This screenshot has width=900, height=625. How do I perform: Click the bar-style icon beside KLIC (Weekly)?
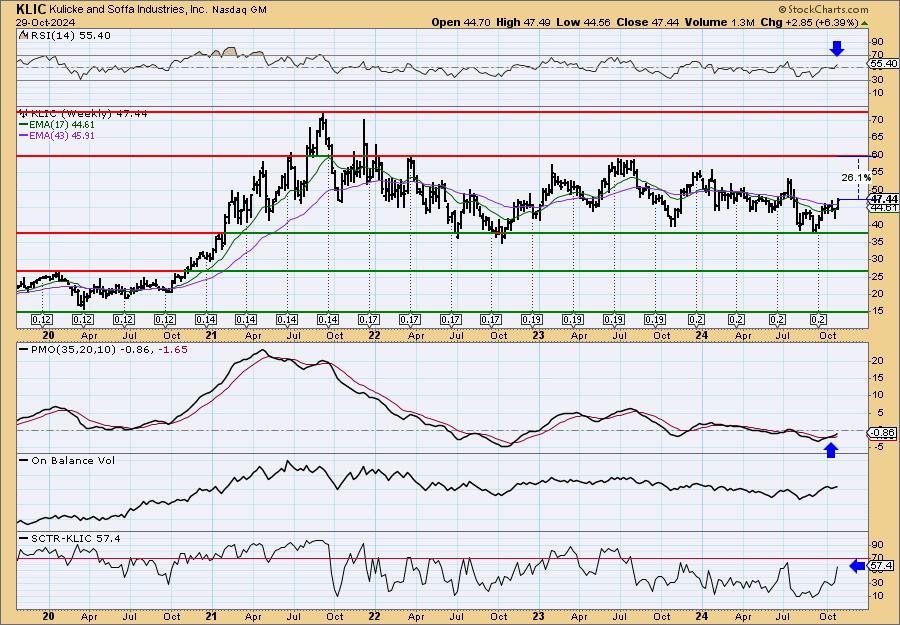click(23, 113)
